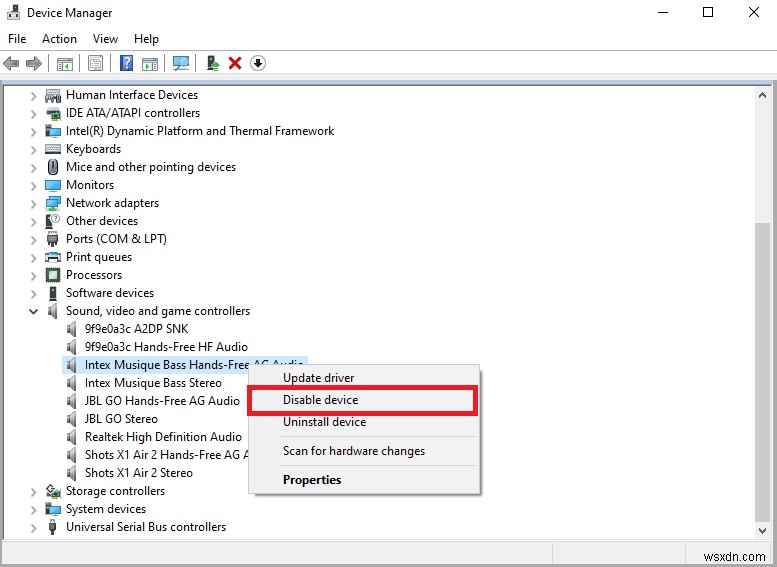
Task: Expand the Processors node
Action: (x=33, y=276)
